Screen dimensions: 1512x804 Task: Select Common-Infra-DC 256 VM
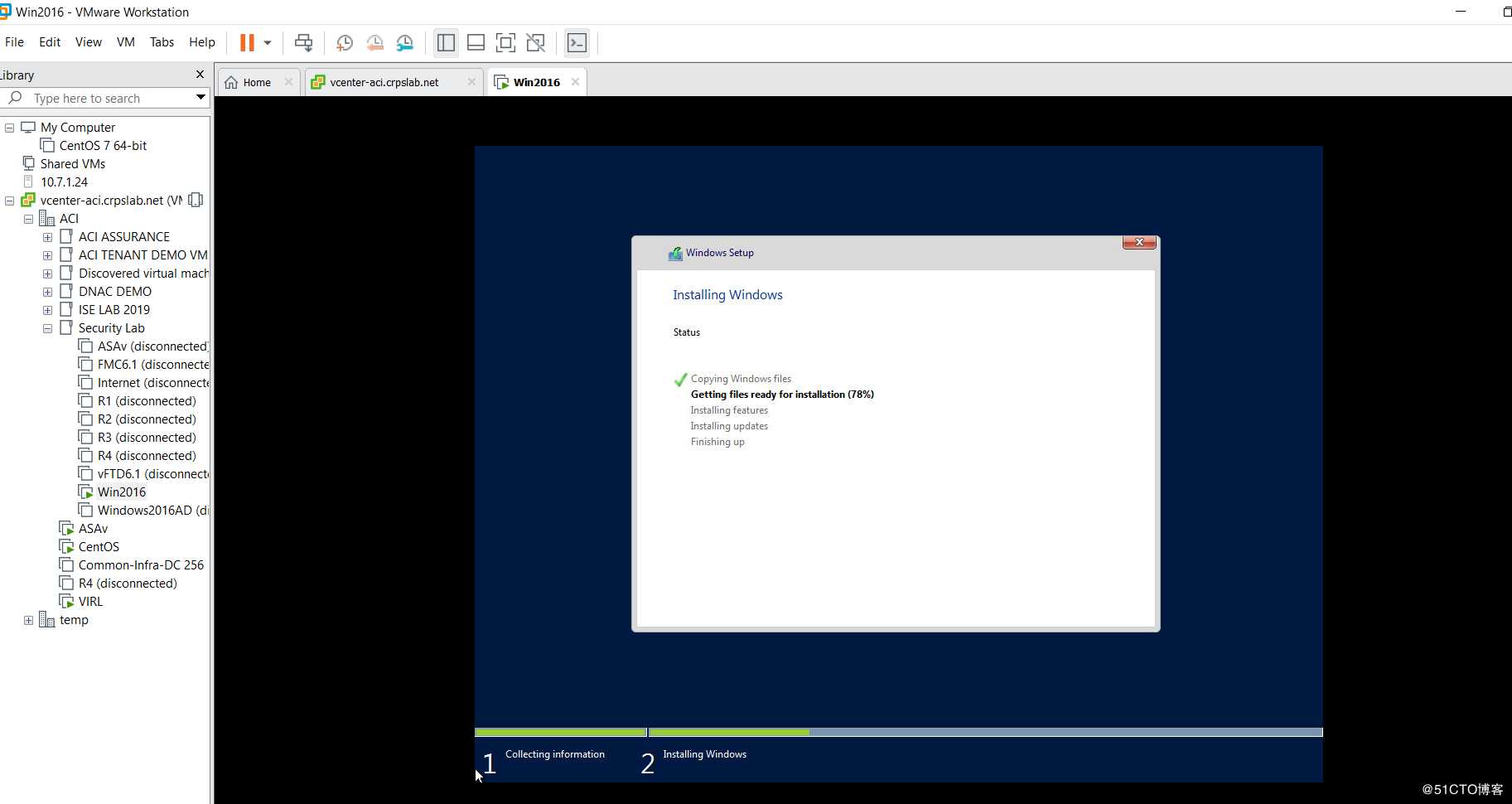click(x=141, y=565)
